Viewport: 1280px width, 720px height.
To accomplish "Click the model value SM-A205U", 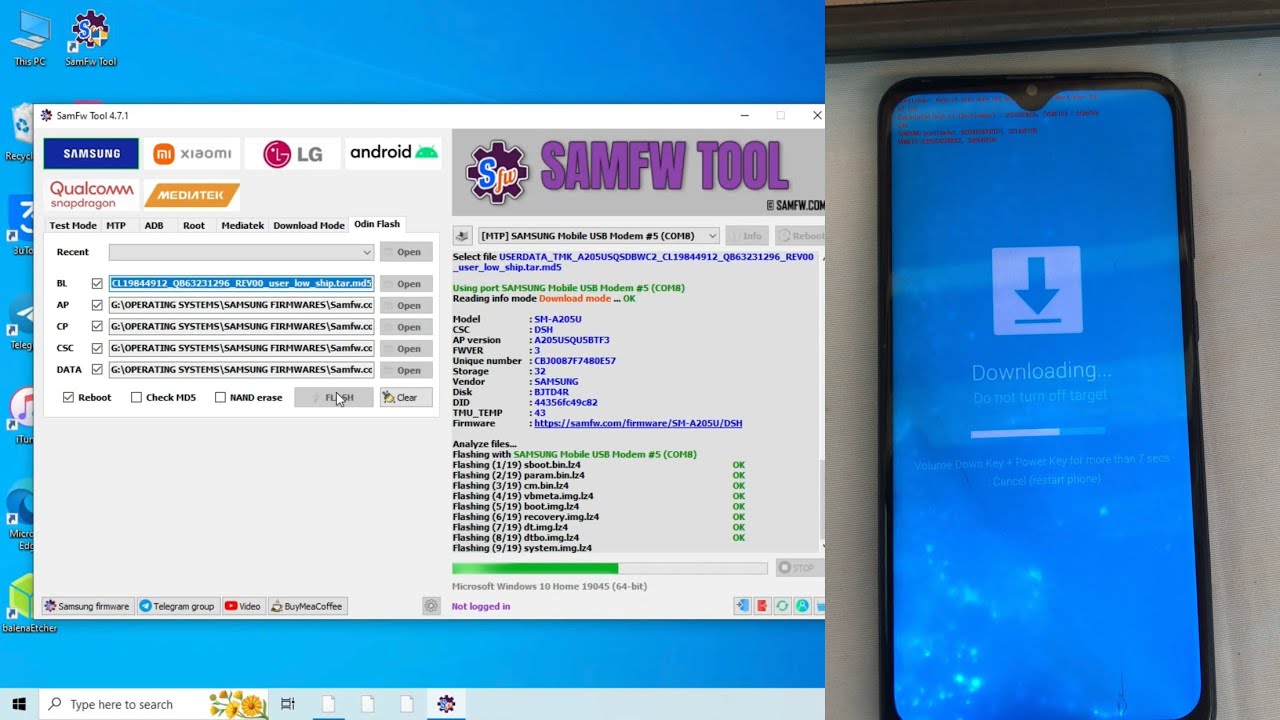I will (x=558, y=319).
